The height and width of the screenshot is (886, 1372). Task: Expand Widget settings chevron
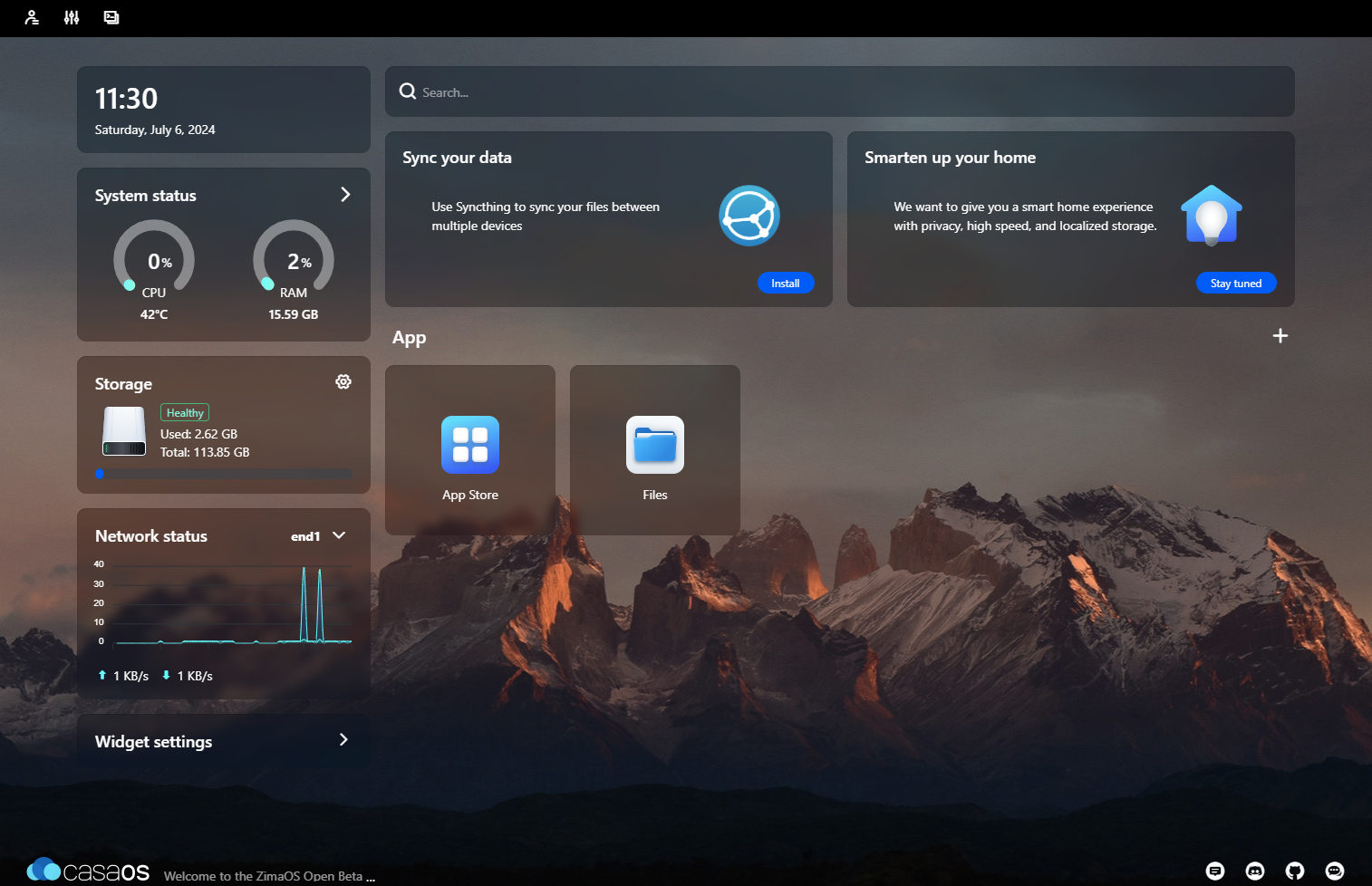[x=343, y=740]
